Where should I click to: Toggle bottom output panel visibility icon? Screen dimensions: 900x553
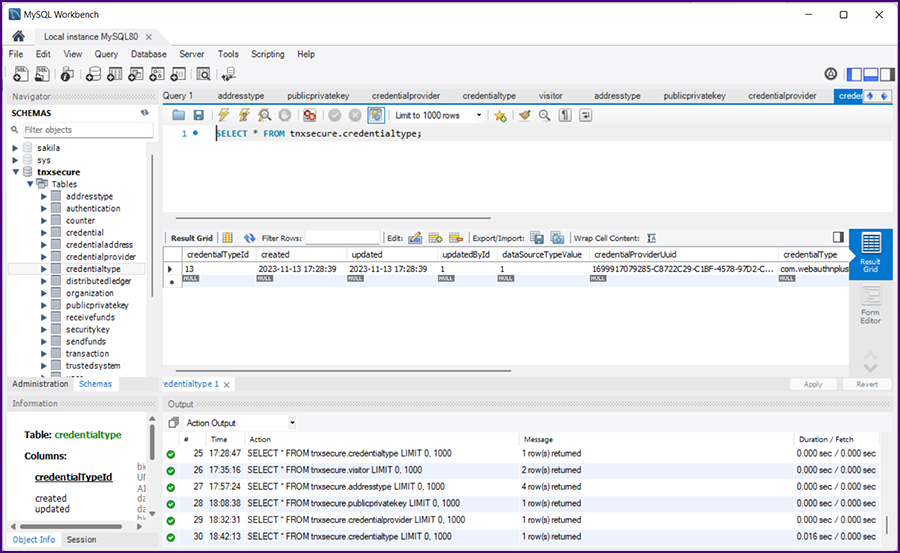coord(871,74)
